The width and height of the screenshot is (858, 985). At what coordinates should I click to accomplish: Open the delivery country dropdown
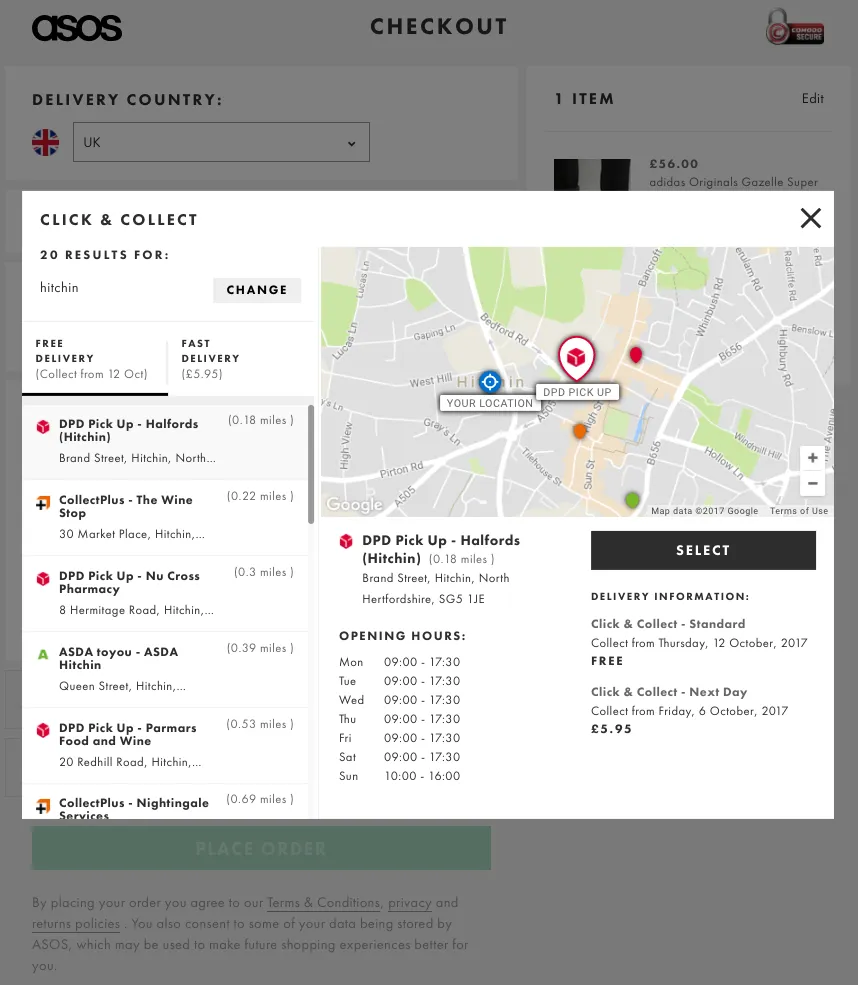[221, 142]
